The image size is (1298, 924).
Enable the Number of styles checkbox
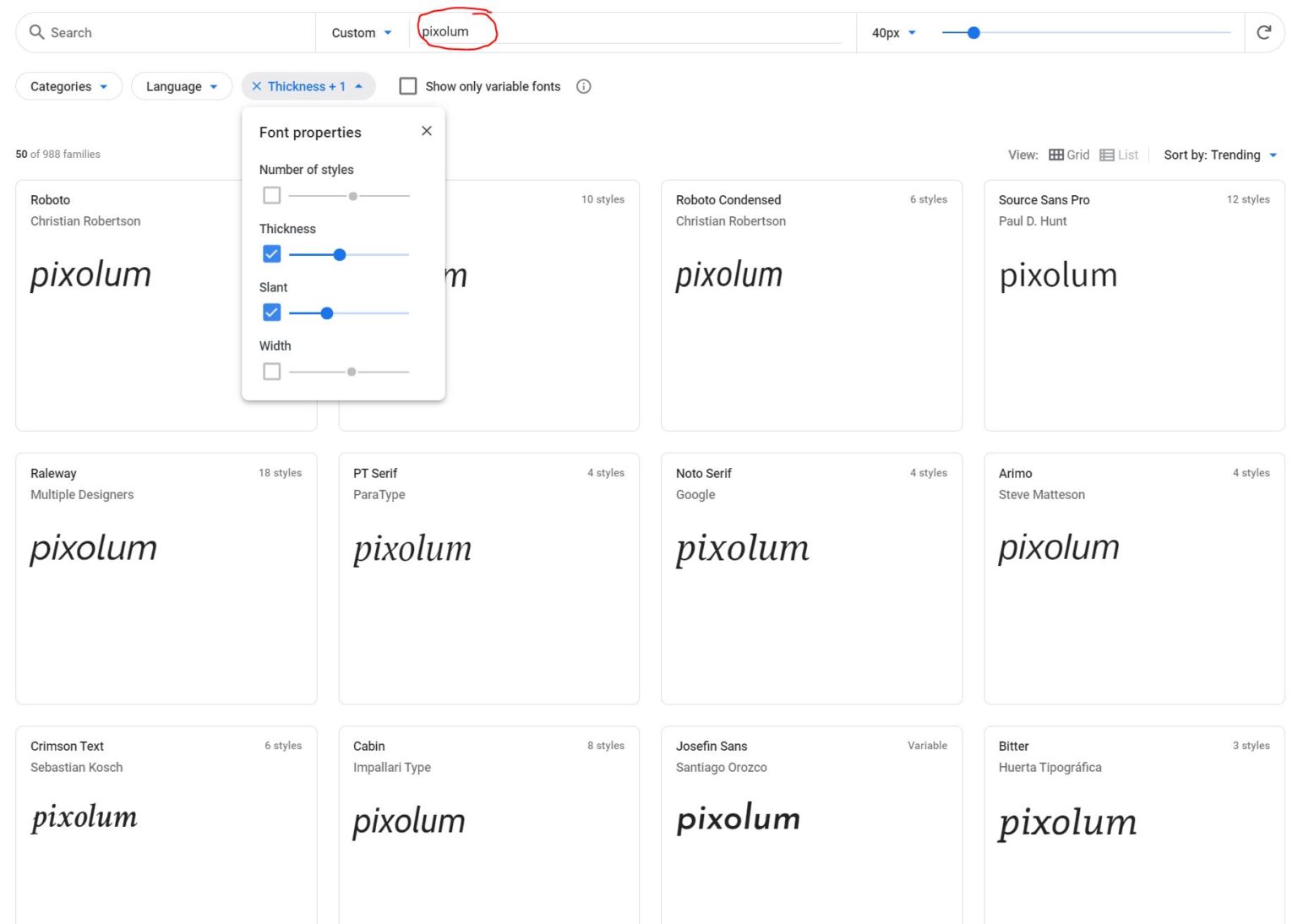pos(271,195)
